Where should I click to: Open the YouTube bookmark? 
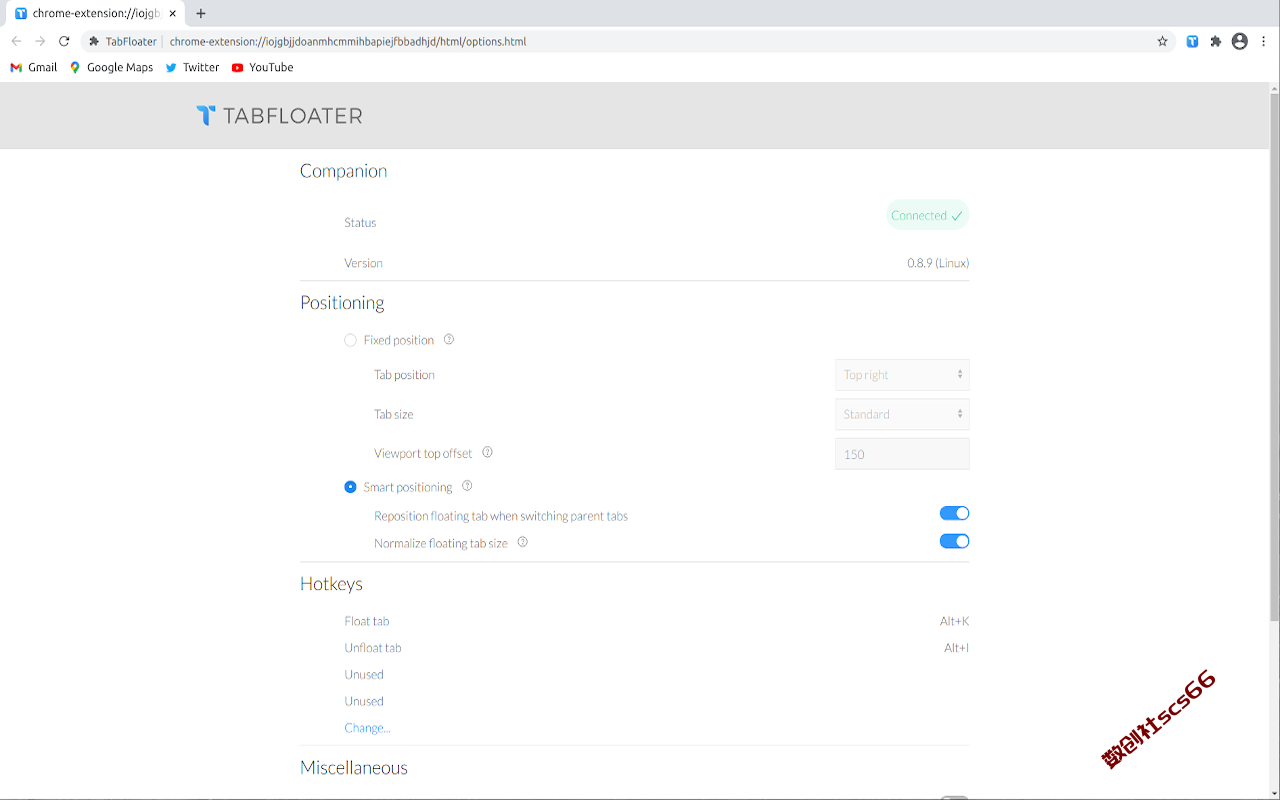click(x=262, y=67)
